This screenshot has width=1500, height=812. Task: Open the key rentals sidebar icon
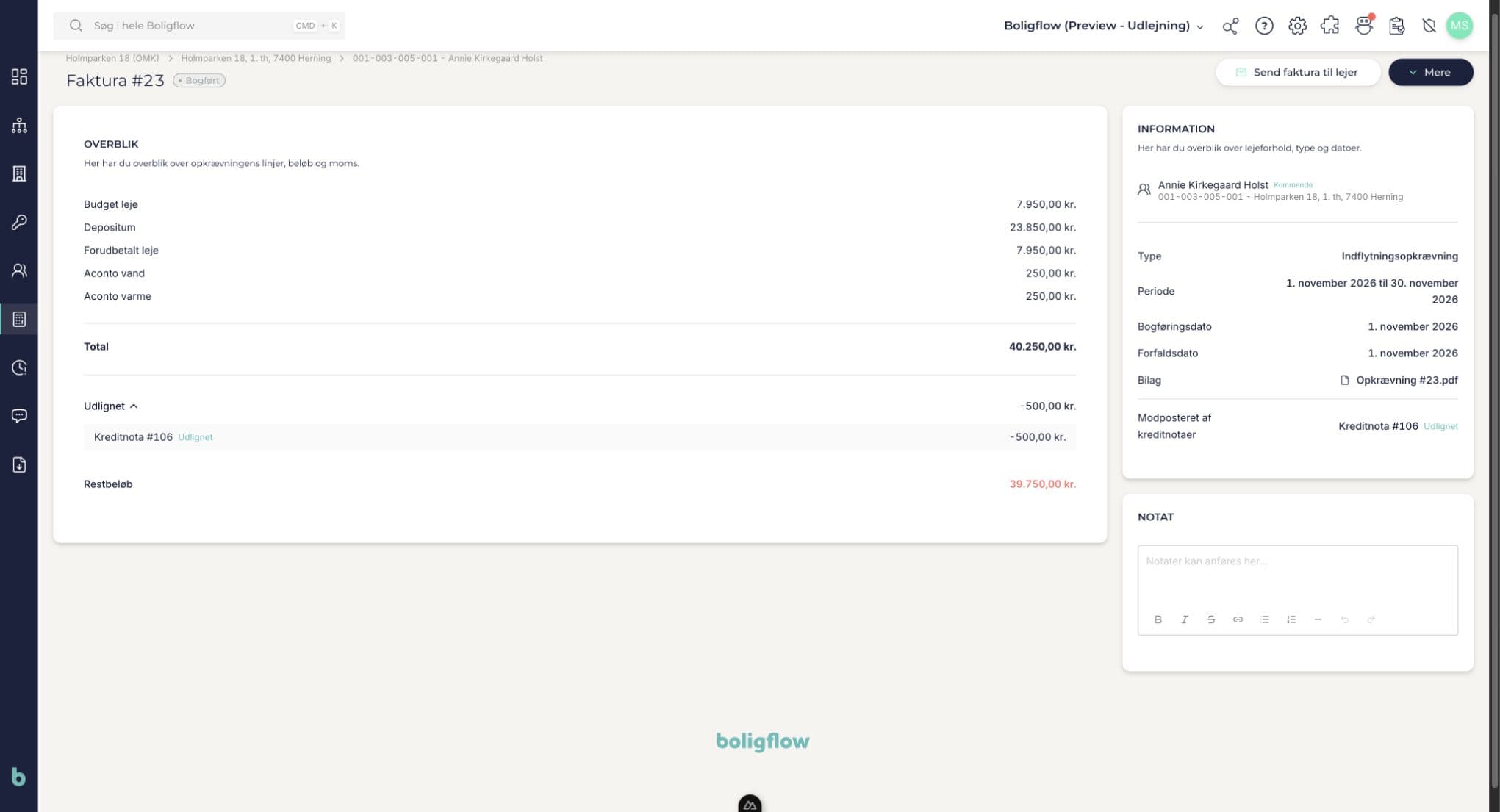tap(19, 222)
